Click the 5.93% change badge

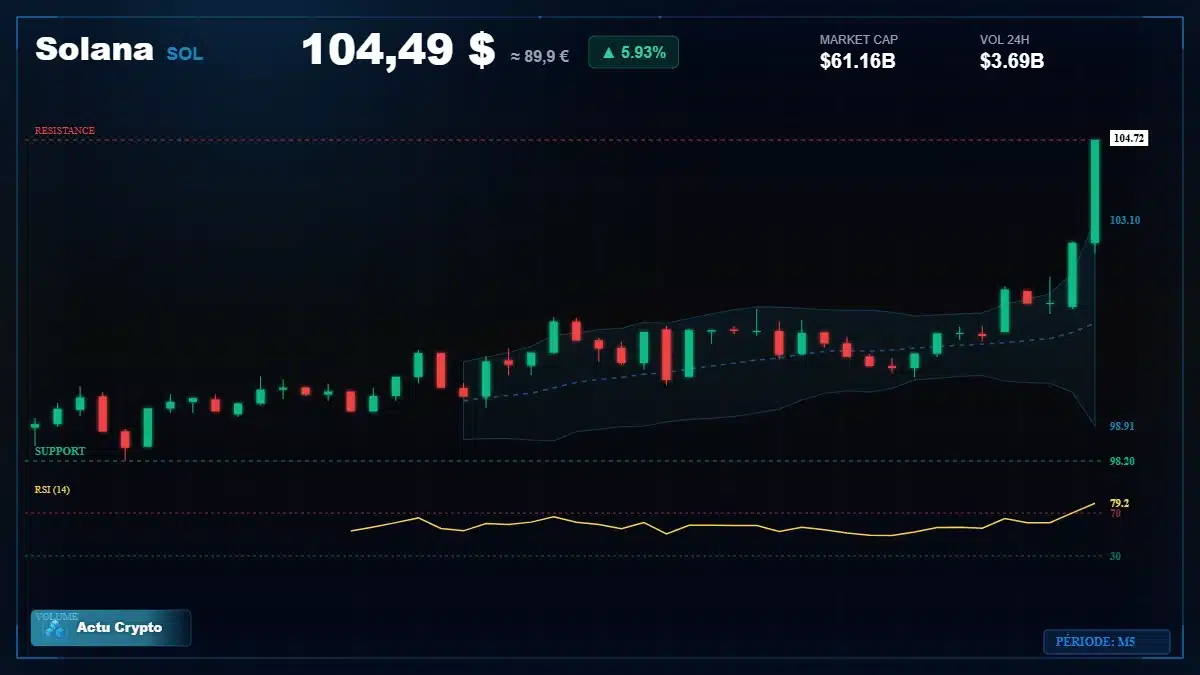click(x=634, y=52)
